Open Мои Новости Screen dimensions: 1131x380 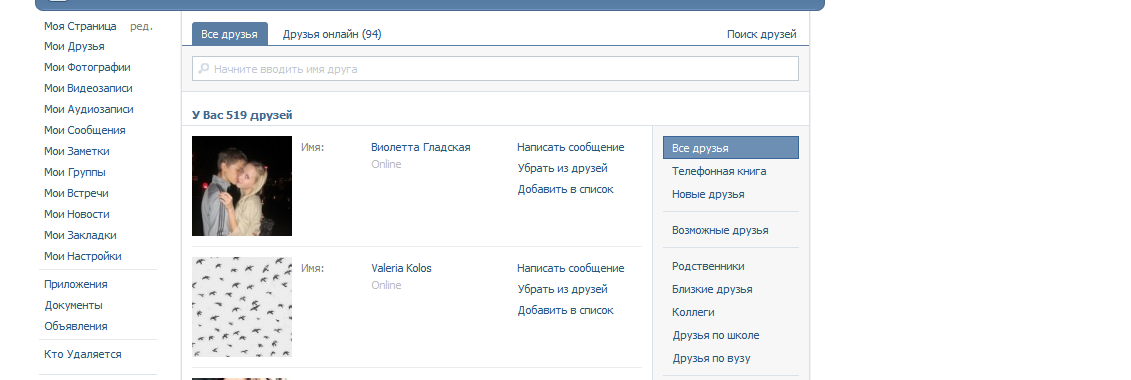point(76,213)
